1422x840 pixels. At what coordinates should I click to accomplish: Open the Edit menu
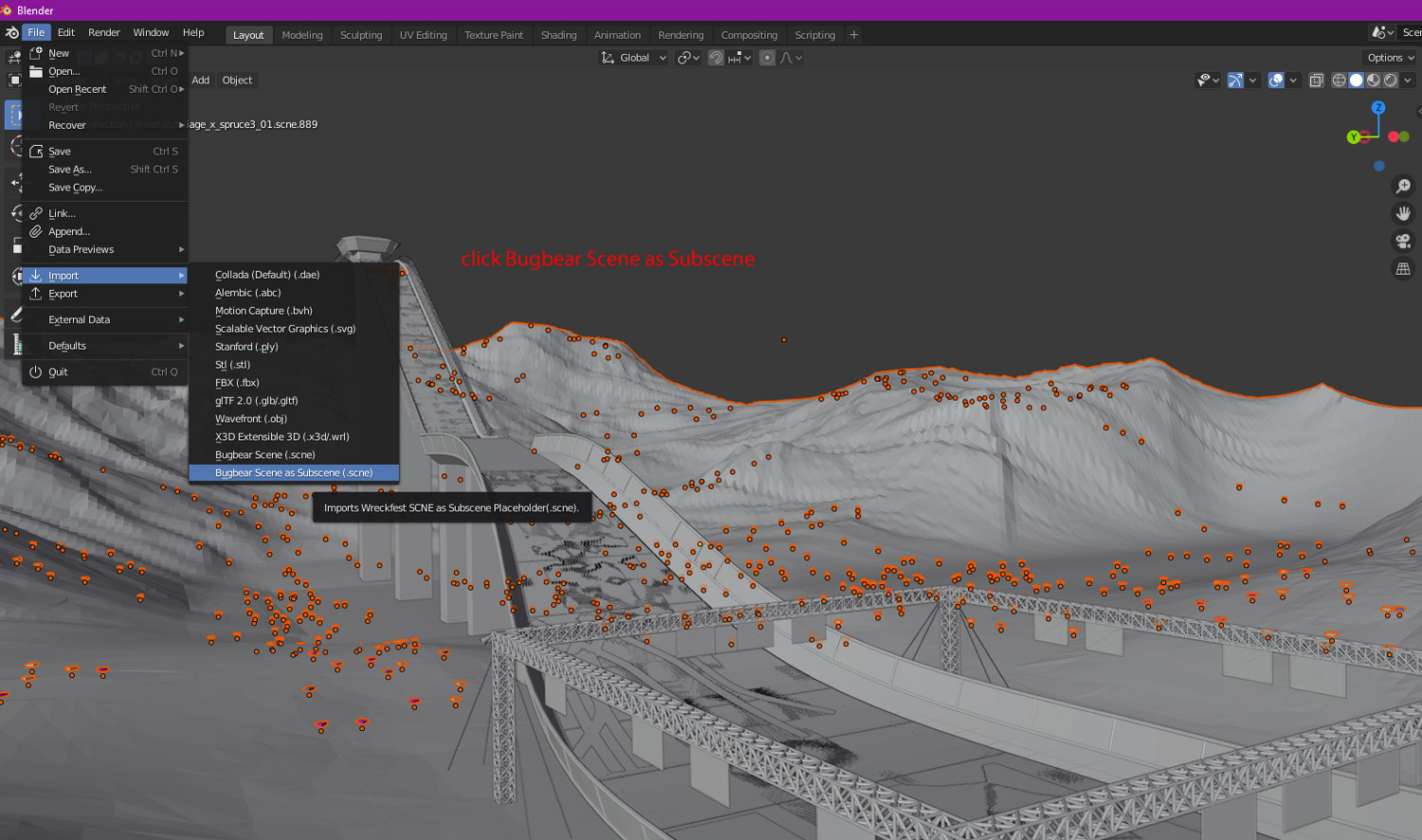click(66, 32)
